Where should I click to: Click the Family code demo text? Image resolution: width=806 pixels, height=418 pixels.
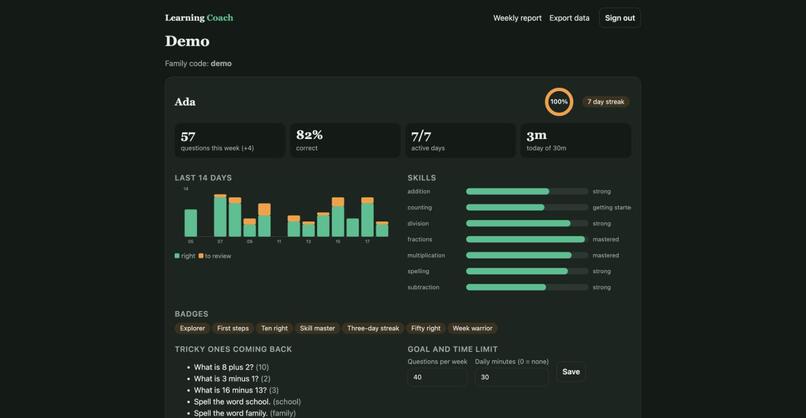click(198, 63)
